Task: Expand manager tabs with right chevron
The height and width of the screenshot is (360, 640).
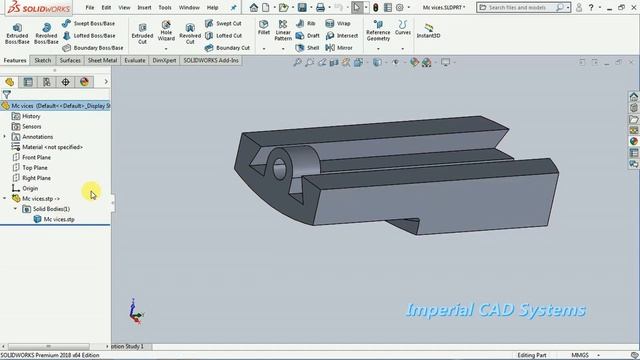Action: pyautogui.click(x=106, y=82)
